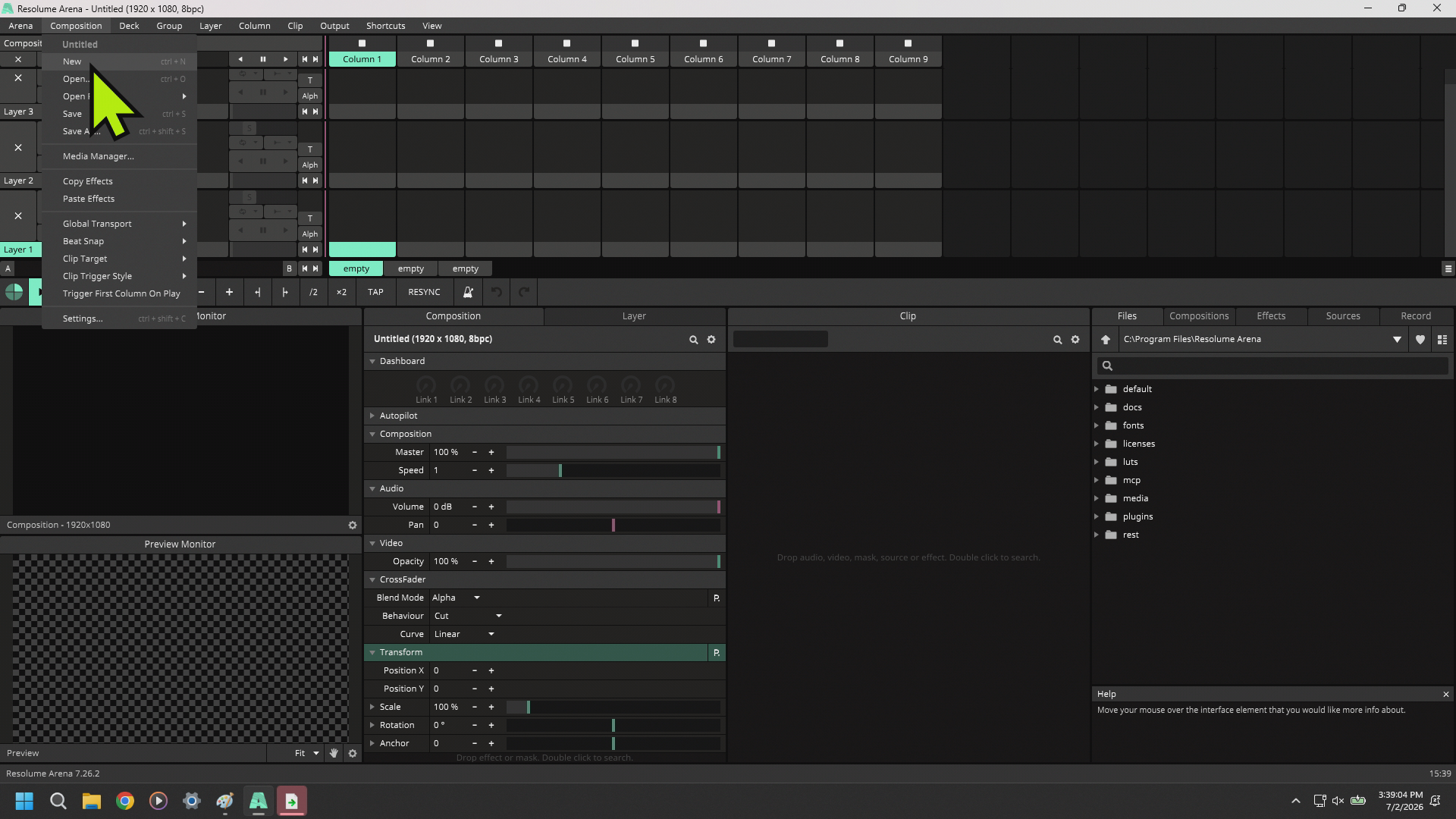Open the Preview Fit zoom dropdown
The height and width of the screenshot is (819, 1456).
coord(307,753)
